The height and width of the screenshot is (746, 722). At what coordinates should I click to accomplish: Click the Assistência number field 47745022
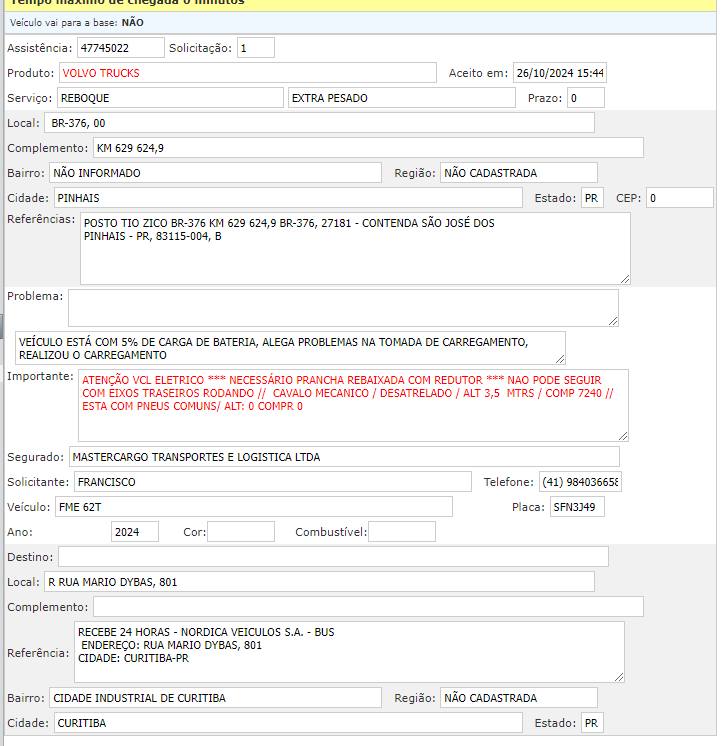point(121,48)
